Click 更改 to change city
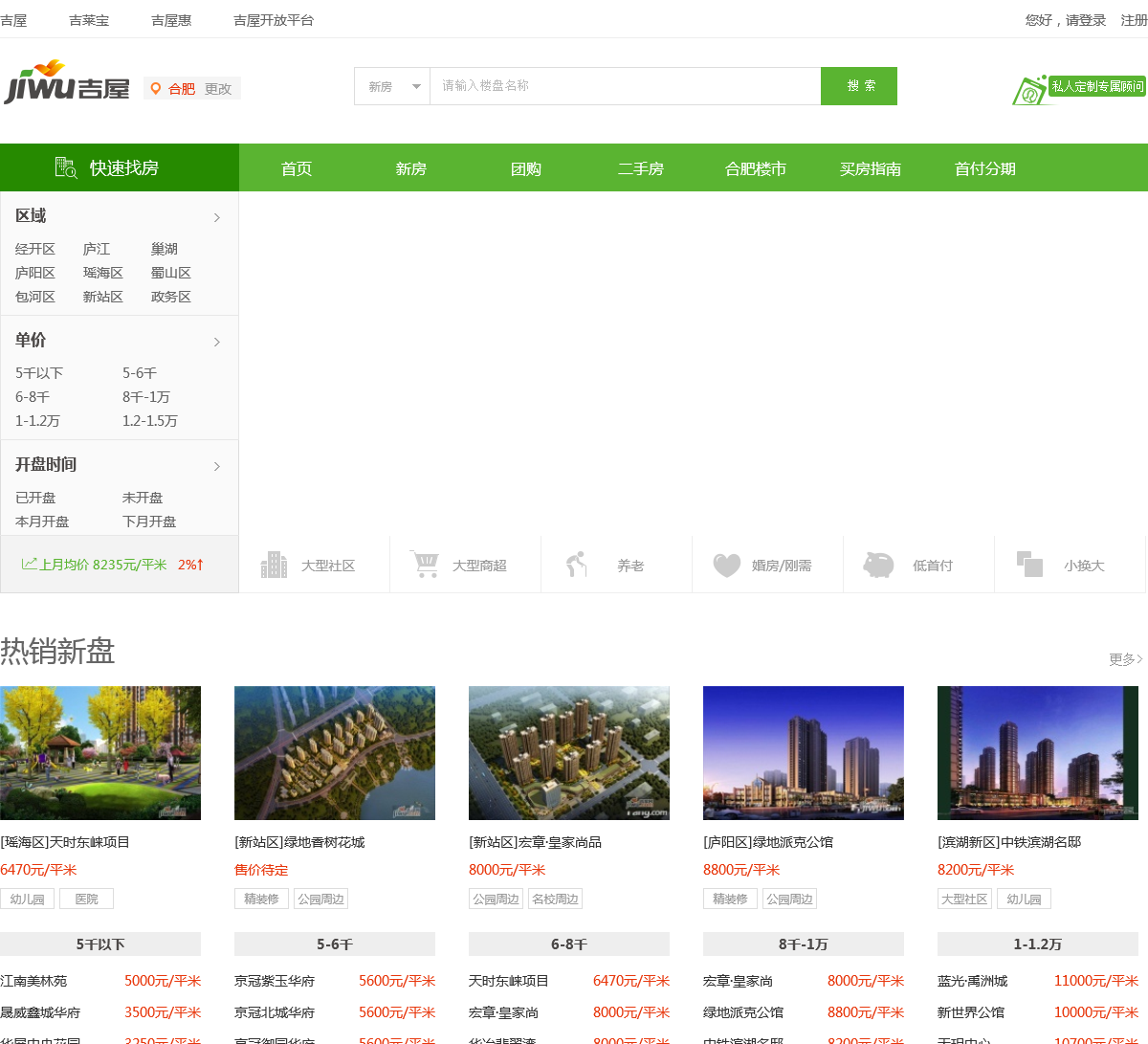Screen dimensions: 1148x1044 click(218, 88)
